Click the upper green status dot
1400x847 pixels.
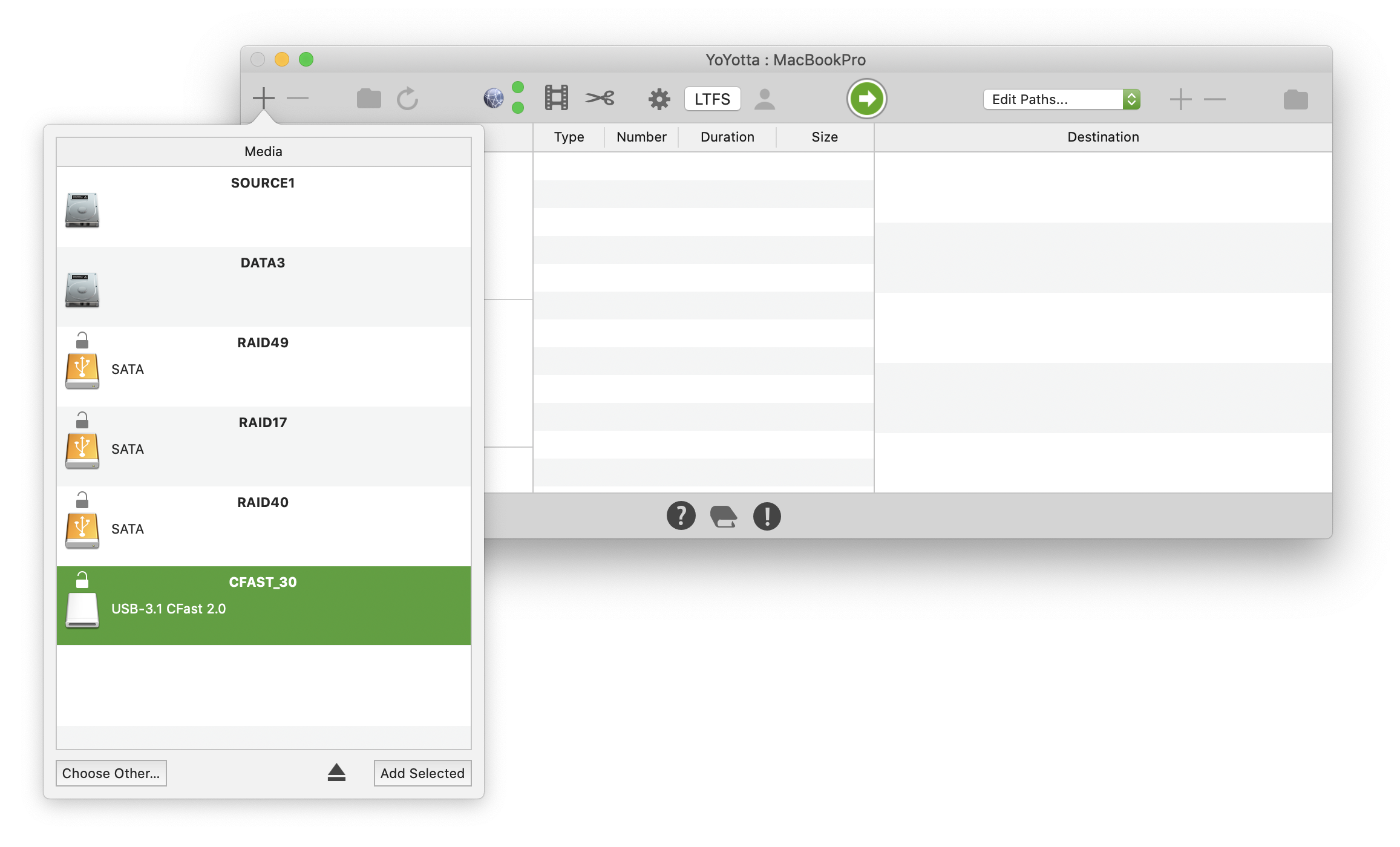[518, 87]
